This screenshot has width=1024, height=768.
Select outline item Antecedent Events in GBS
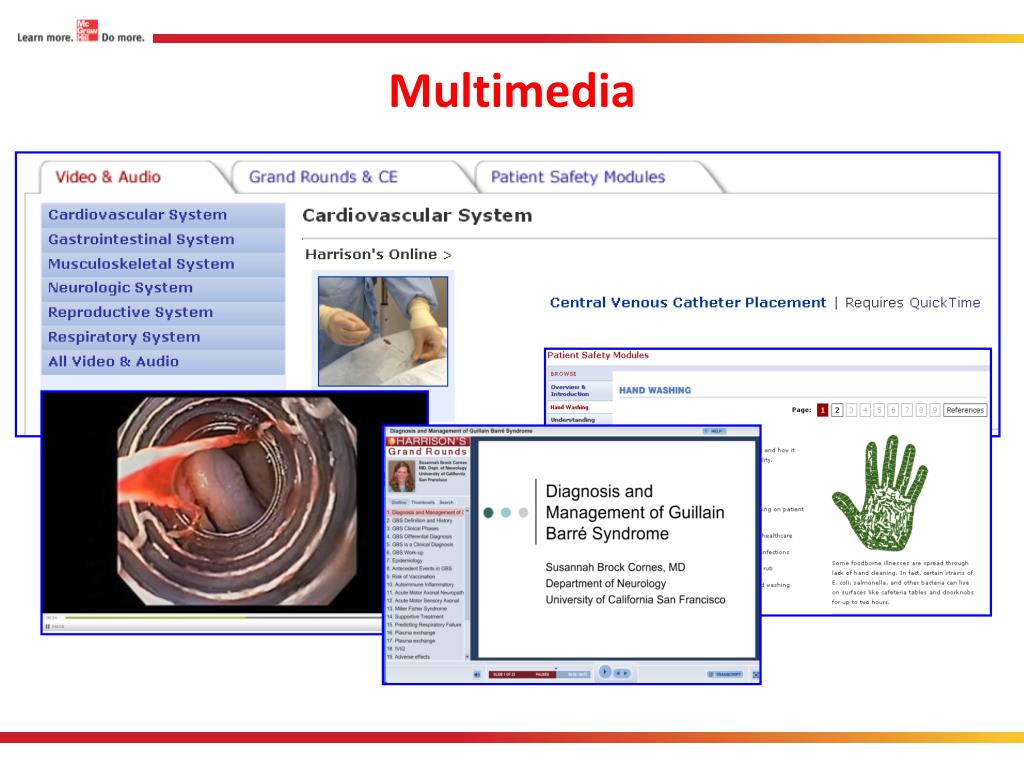pyautogui.click(x=419, y=568)
